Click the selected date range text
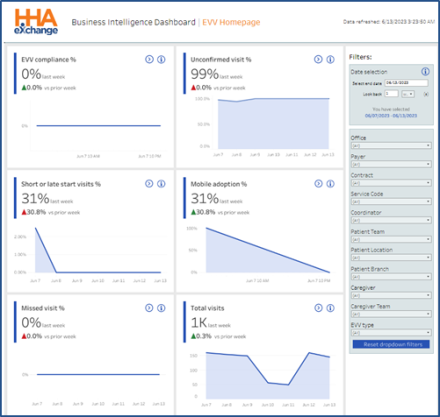Viewport: 440px width, 417px height. tap(391, 116)
